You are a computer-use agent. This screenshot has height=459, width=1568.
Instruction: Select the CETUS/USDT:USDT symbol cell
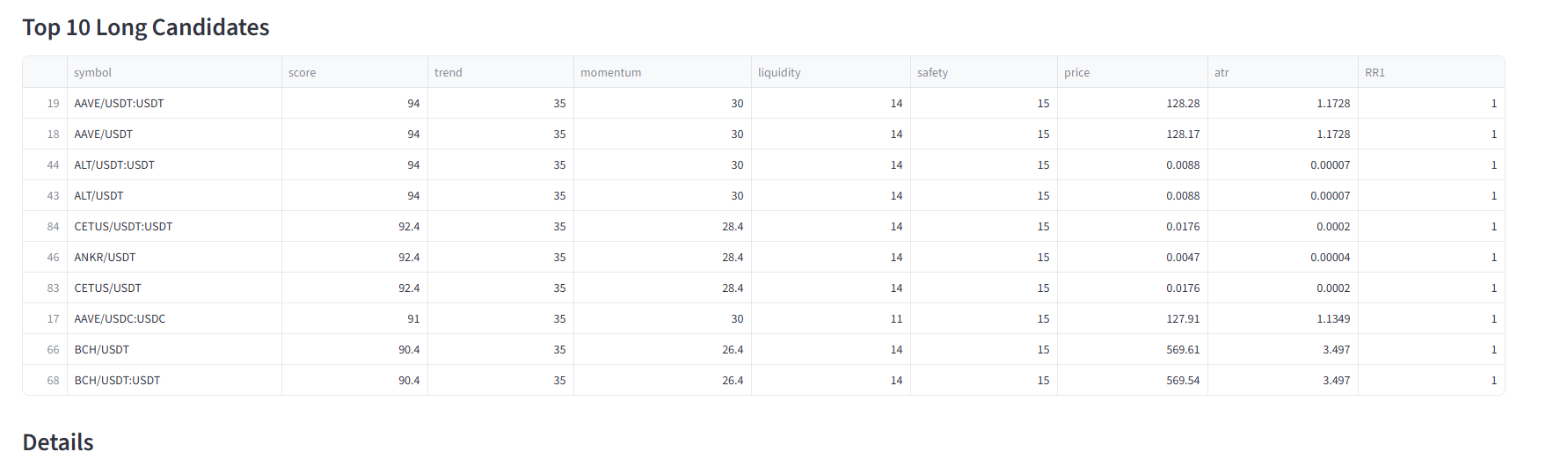tap(123, 226)
